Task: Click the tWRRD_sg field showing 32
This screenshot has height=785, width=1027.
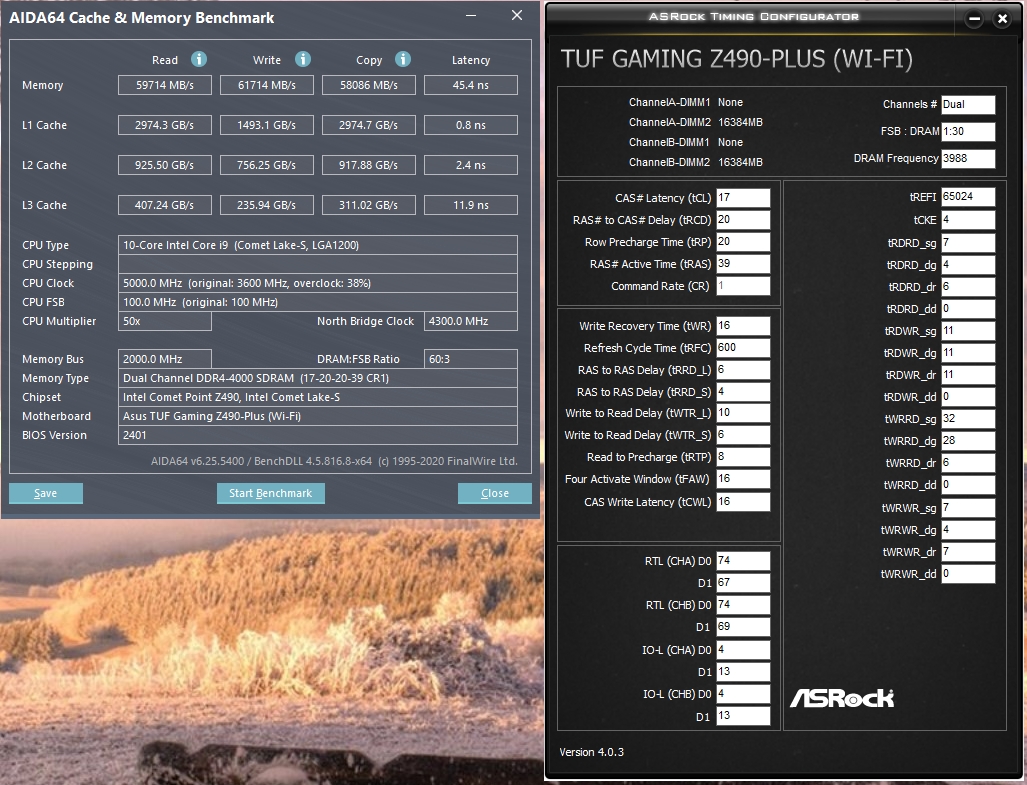Action: tap(968, 419)
